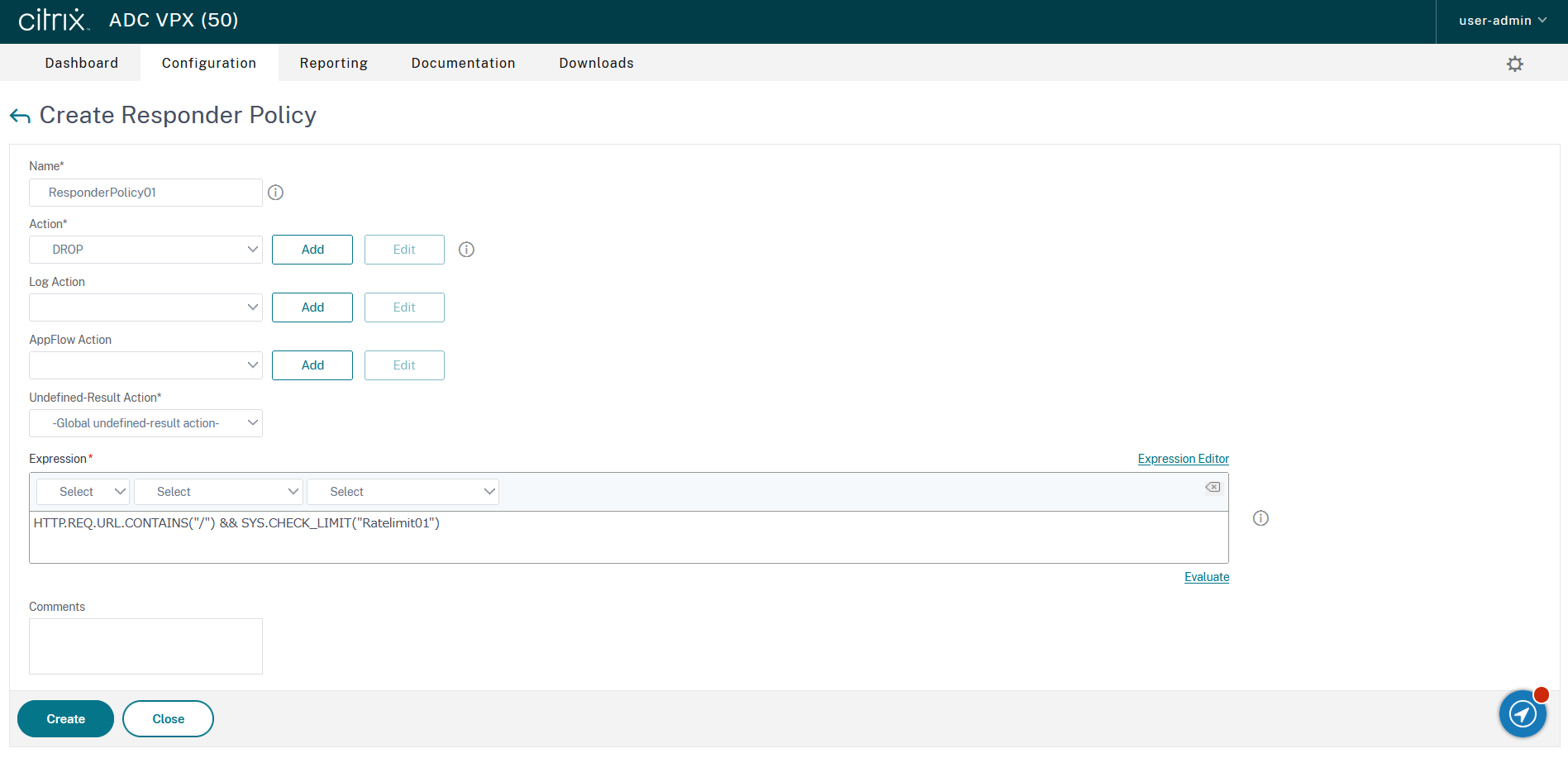Click the Create button
Image resolution: width=1568 pixels, height=758 pixels.
click(x=65, y=719)
